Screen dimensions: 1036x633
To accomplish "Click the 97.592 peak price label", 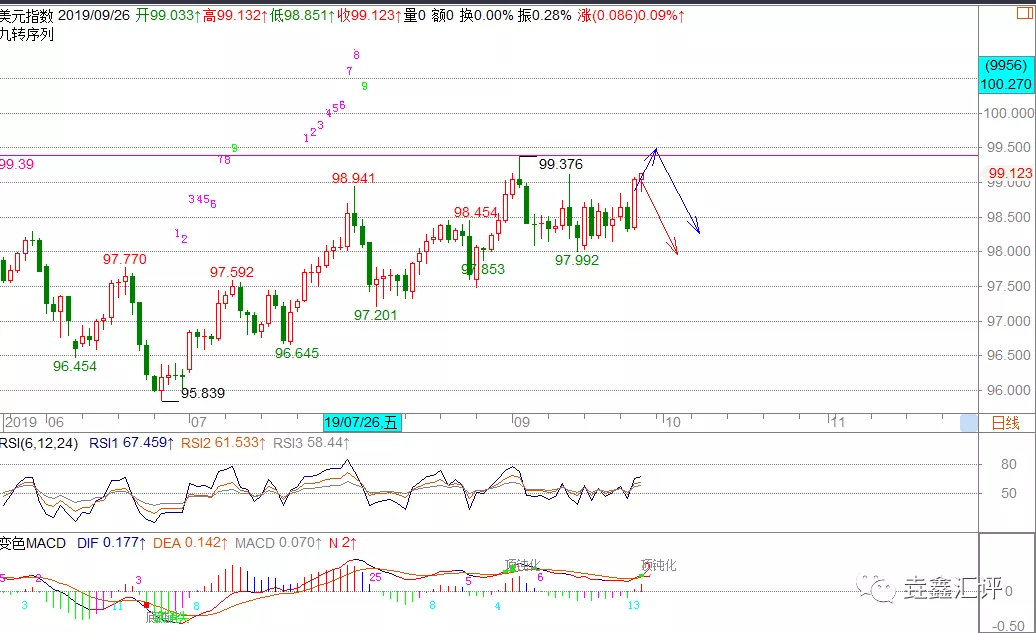I will coord(232,272).
